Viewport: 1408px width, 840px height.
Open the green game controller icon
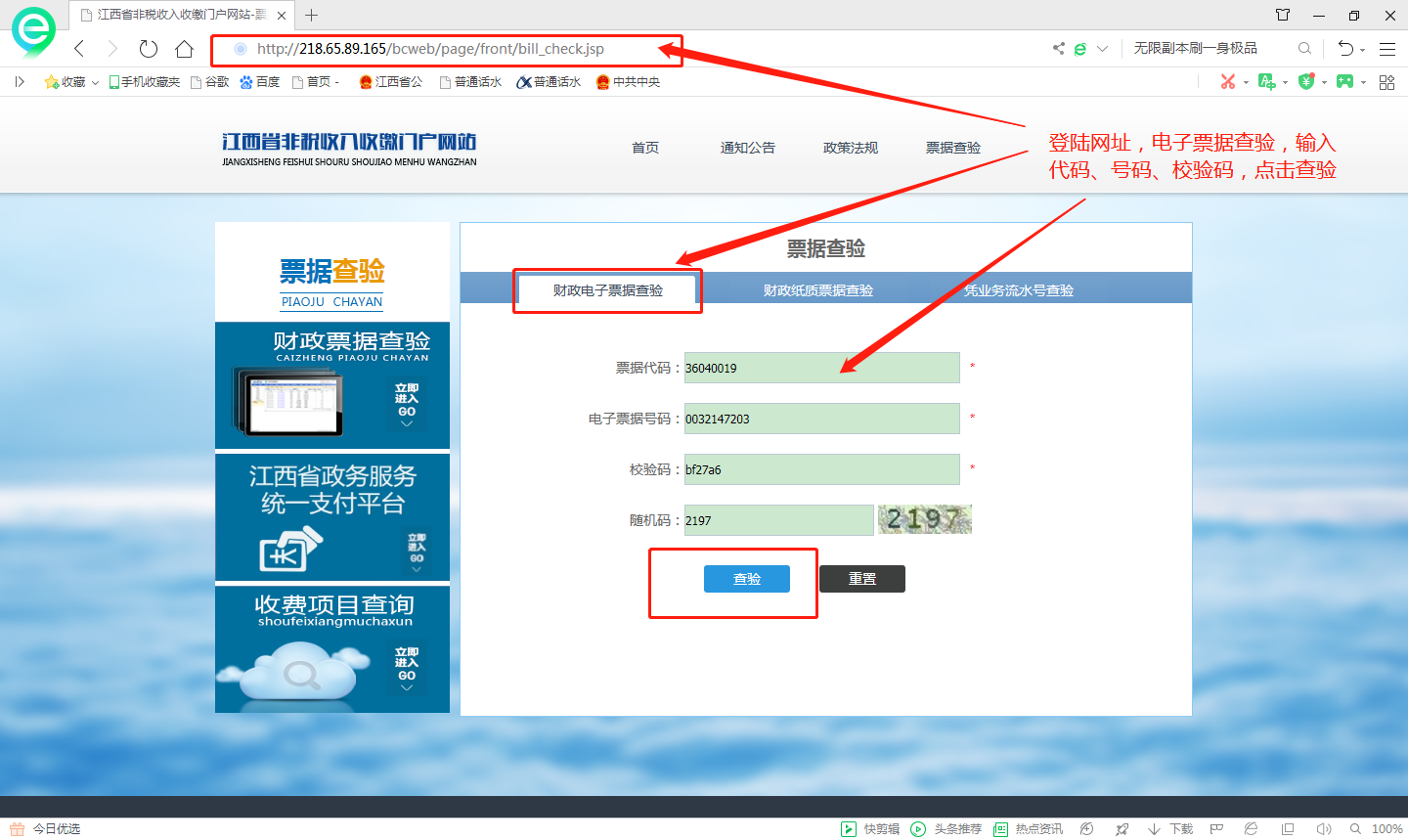click(x=1345, y=82)
